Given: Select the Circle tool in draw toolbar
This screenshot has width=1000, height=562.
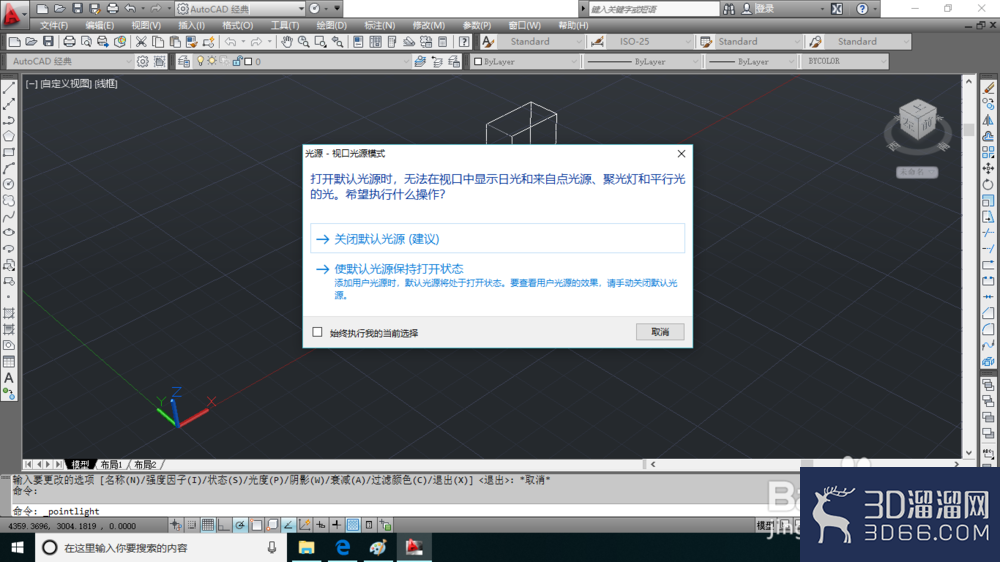Looking at the screenshot, I should click(9, 184).
